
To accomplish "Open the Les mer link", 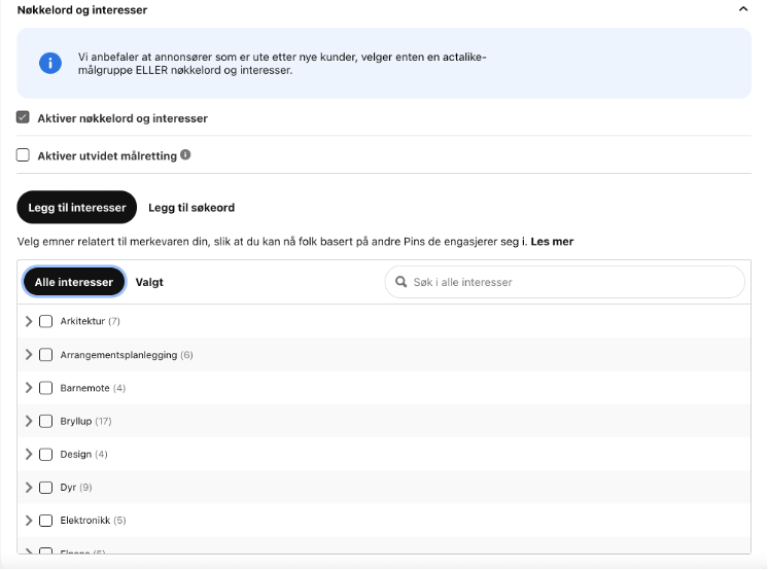I will (552, 241).
